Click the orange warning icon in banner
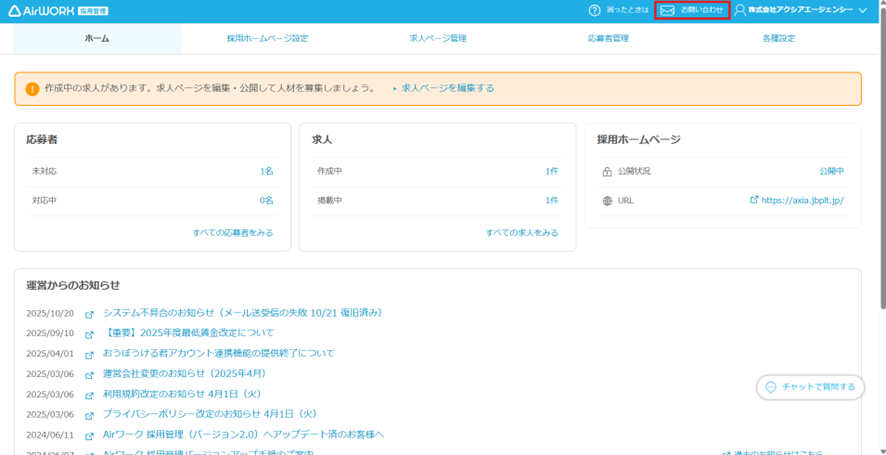 click(x=32, y=88)
